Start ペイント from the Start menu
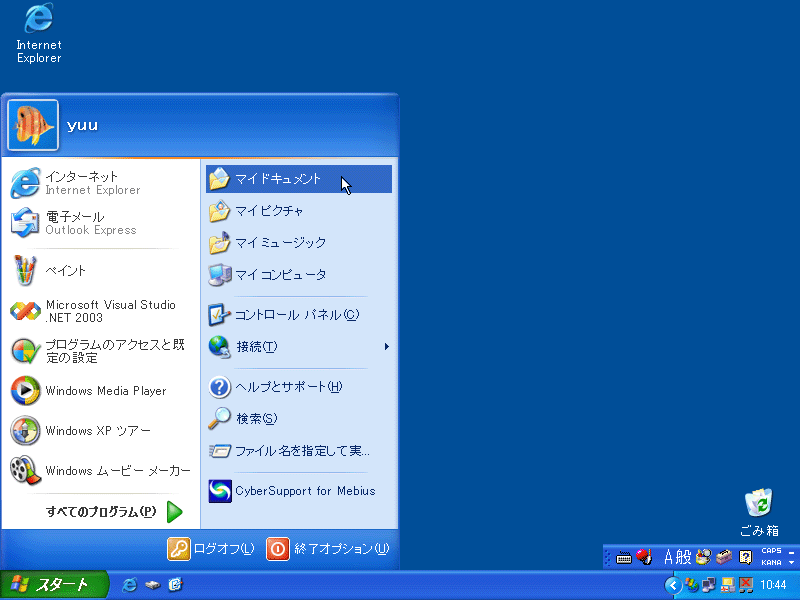 [100, 270]
